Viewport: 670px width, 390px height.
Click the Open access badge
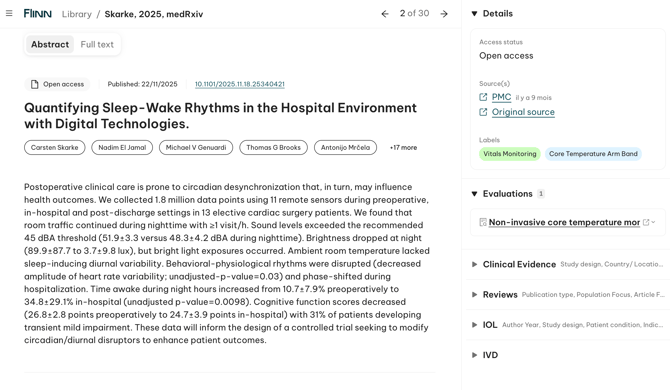[x=57, y=84]
